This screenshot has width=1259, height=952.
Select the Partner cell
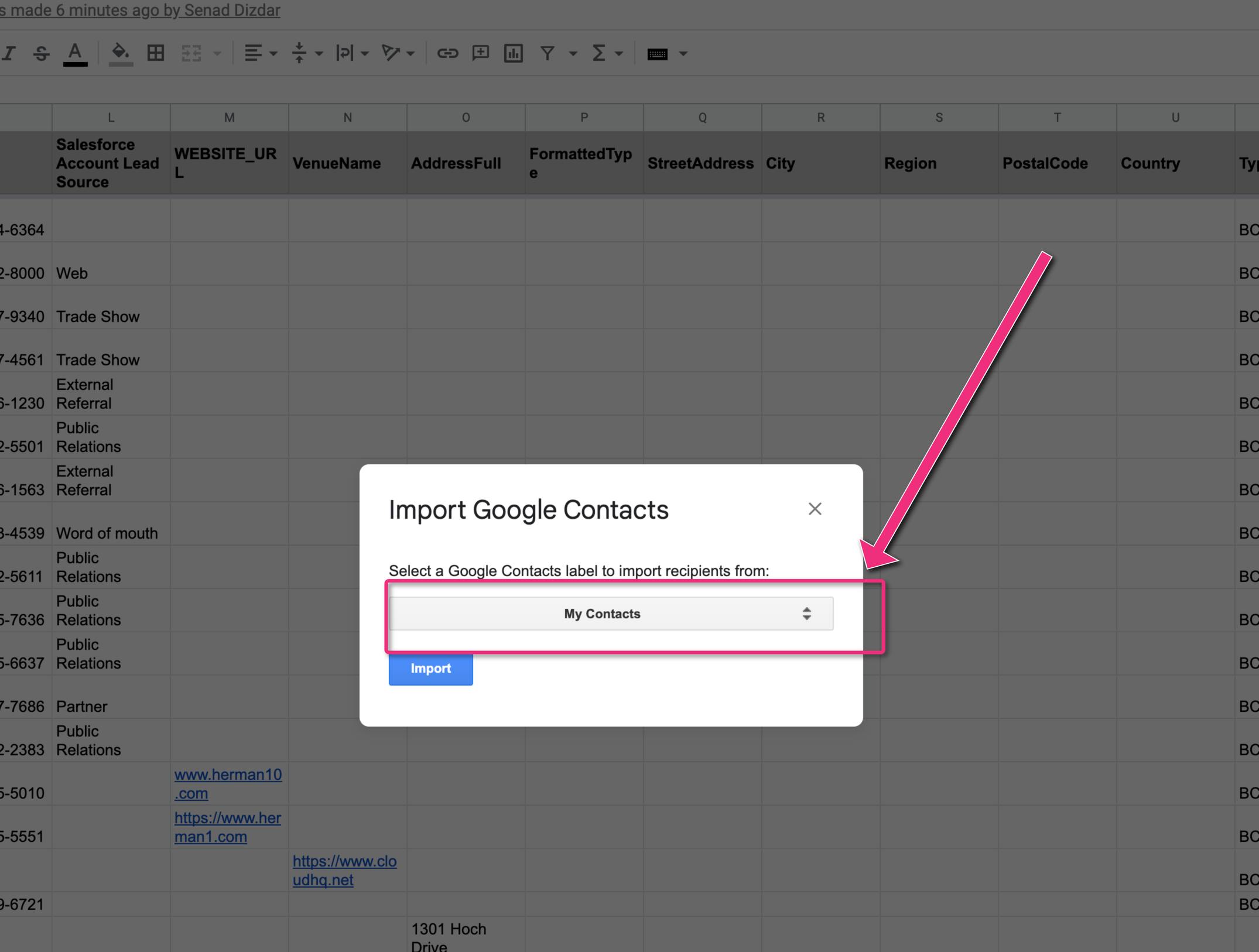tap(111, 697)
